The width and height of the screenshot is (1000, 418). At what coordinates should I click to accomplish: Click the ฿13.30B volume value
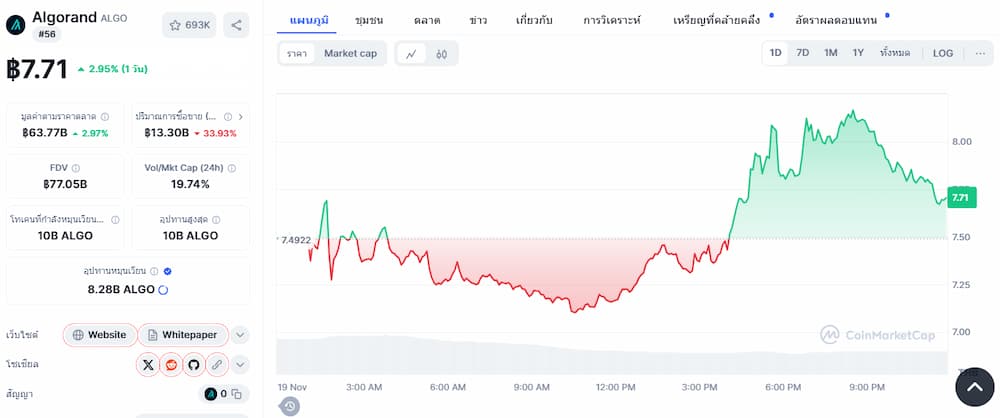pyautogui.click(x=166, y=133)
